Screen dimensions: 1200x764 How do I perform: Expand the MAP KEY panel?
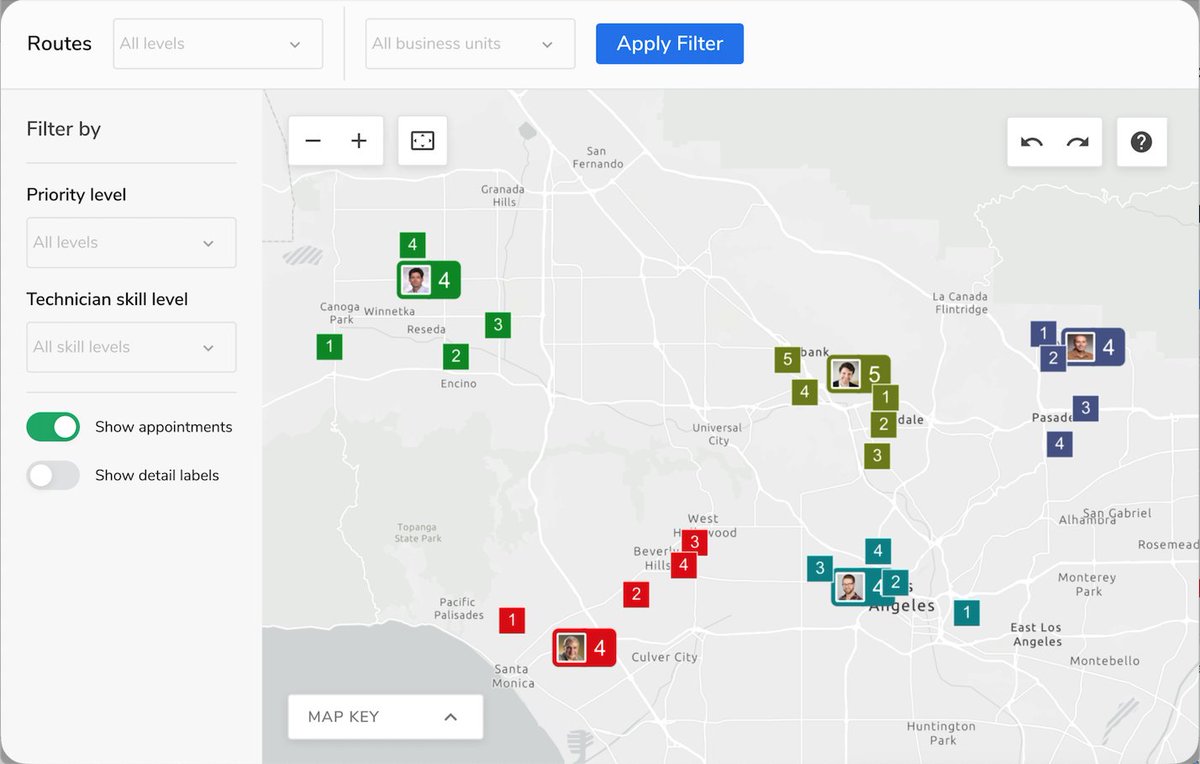tap(385, 717)
